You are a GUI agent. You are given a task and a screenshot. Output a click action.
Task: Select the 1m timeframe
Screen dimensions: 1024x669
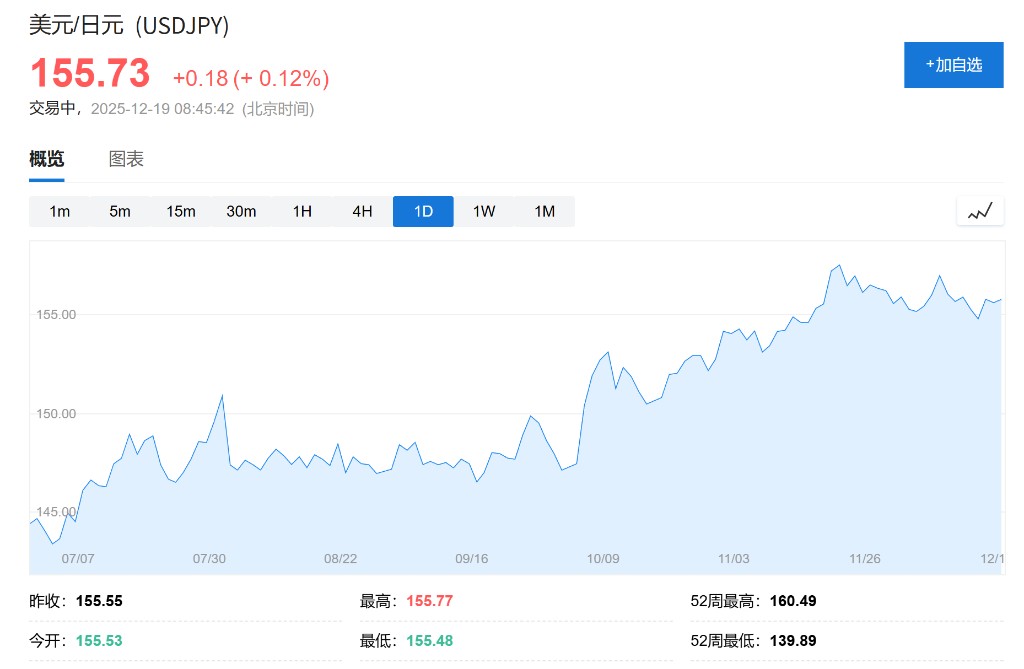click(60, 211)
